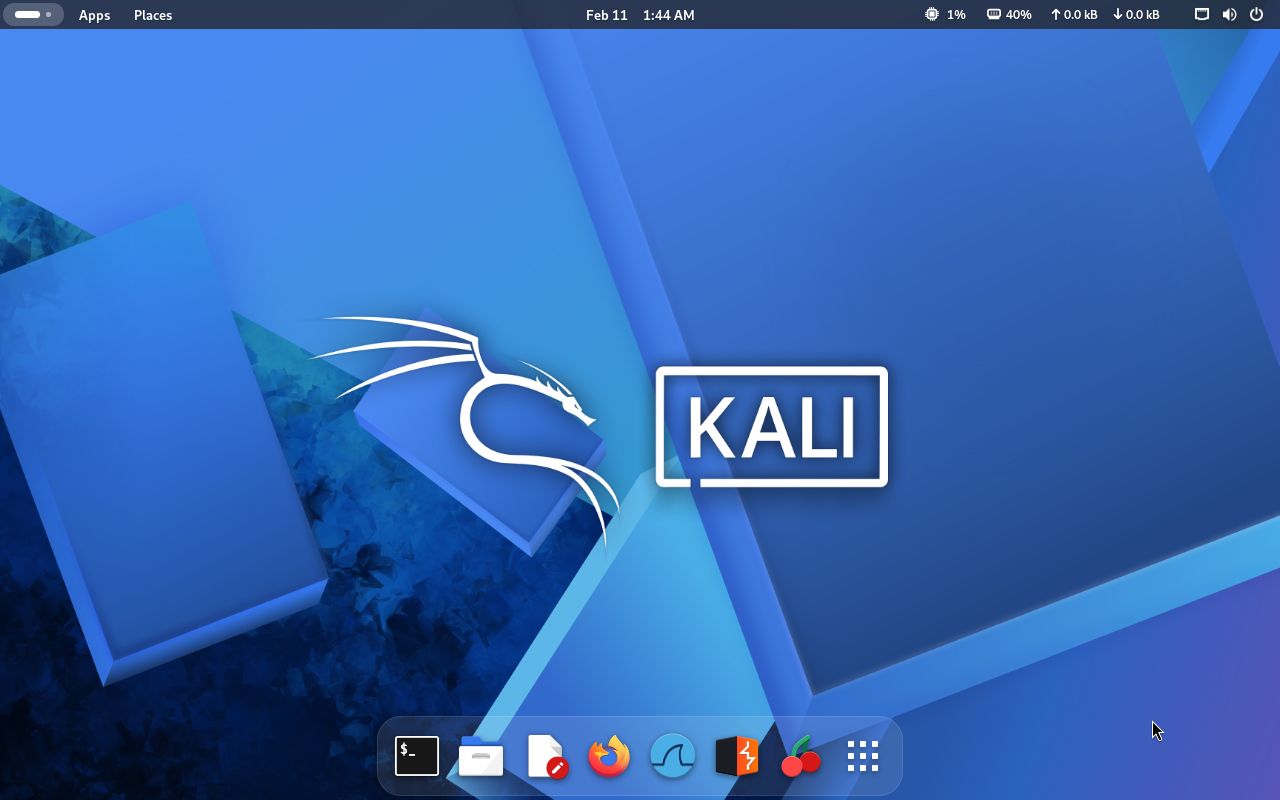Open the Apps menu

[x=94, y=15]
